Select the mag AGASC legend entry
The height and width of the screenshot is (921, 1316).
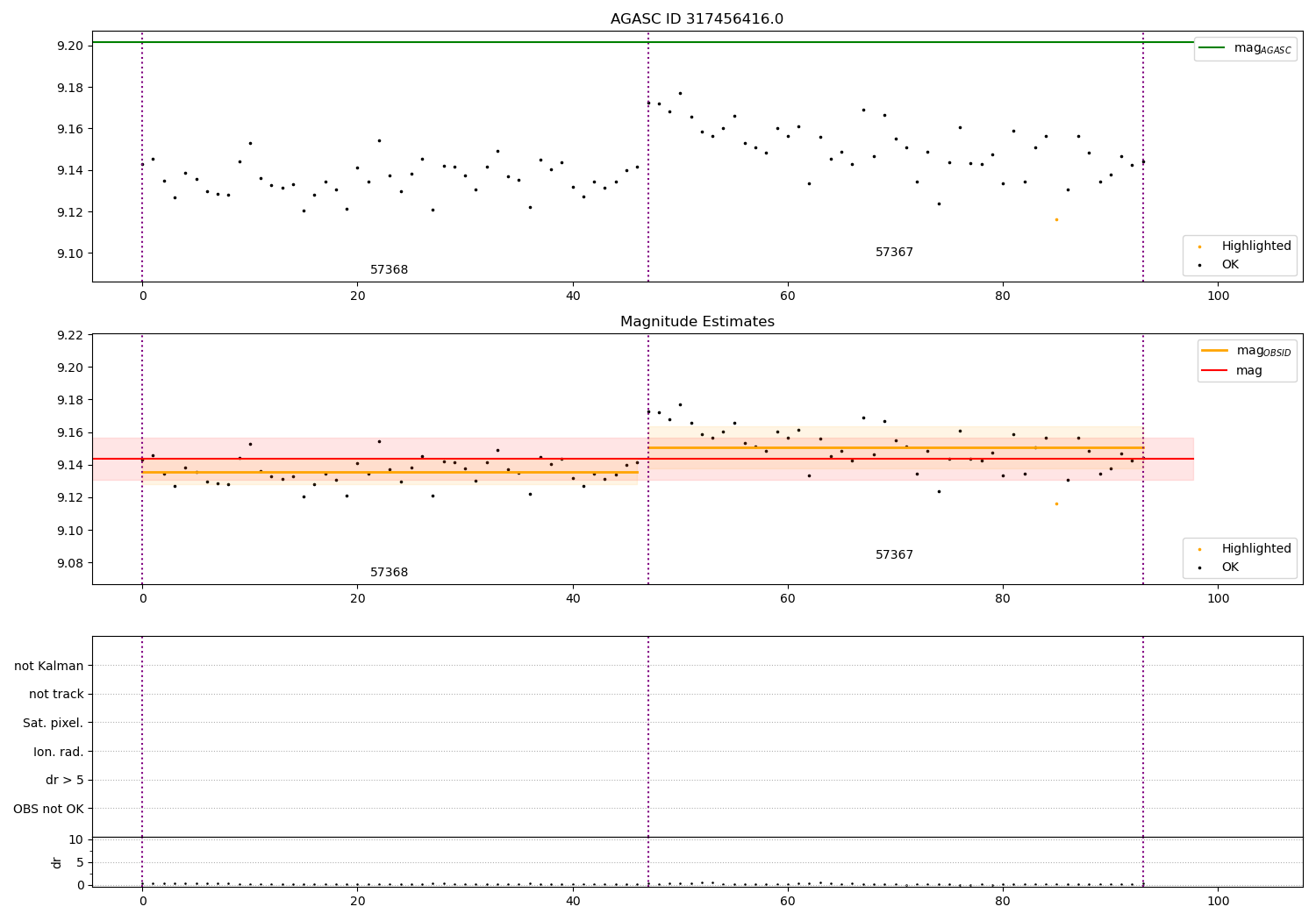point(1245,49)
